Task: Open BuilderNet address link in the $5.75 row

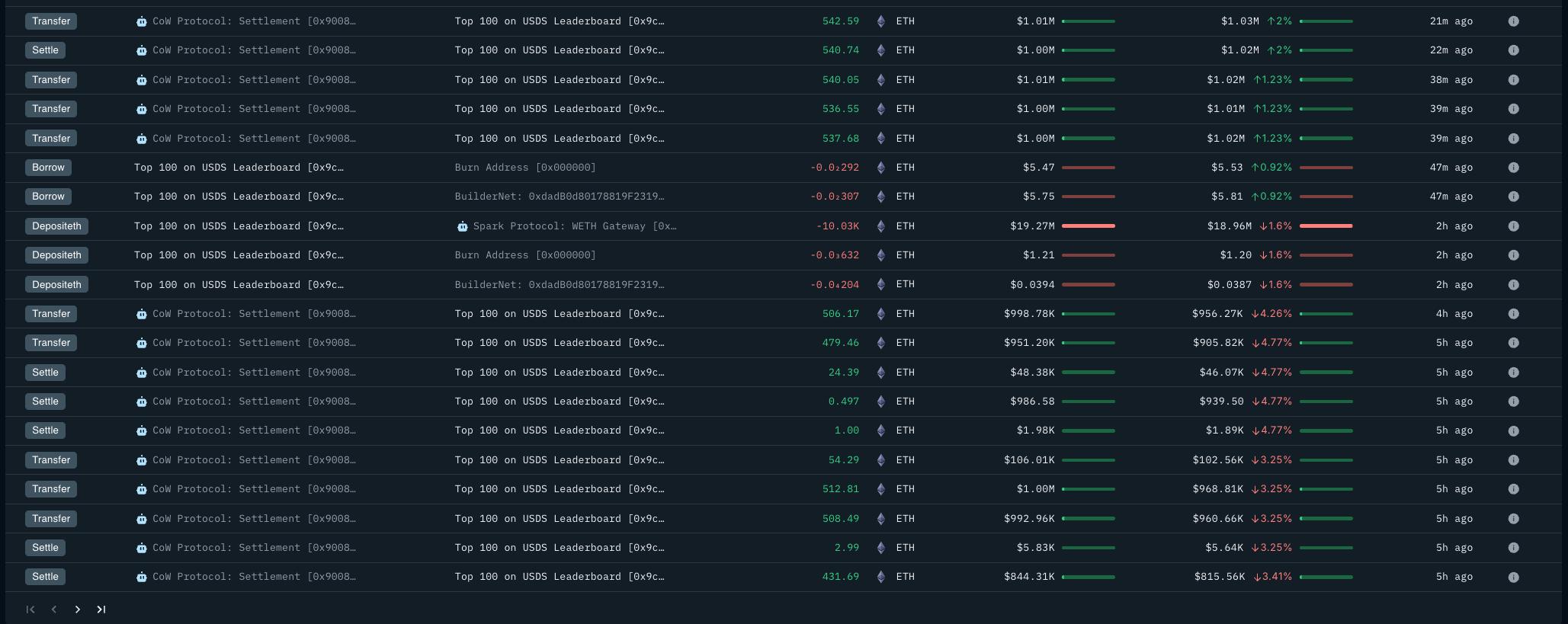Action: tap(559, 197)
